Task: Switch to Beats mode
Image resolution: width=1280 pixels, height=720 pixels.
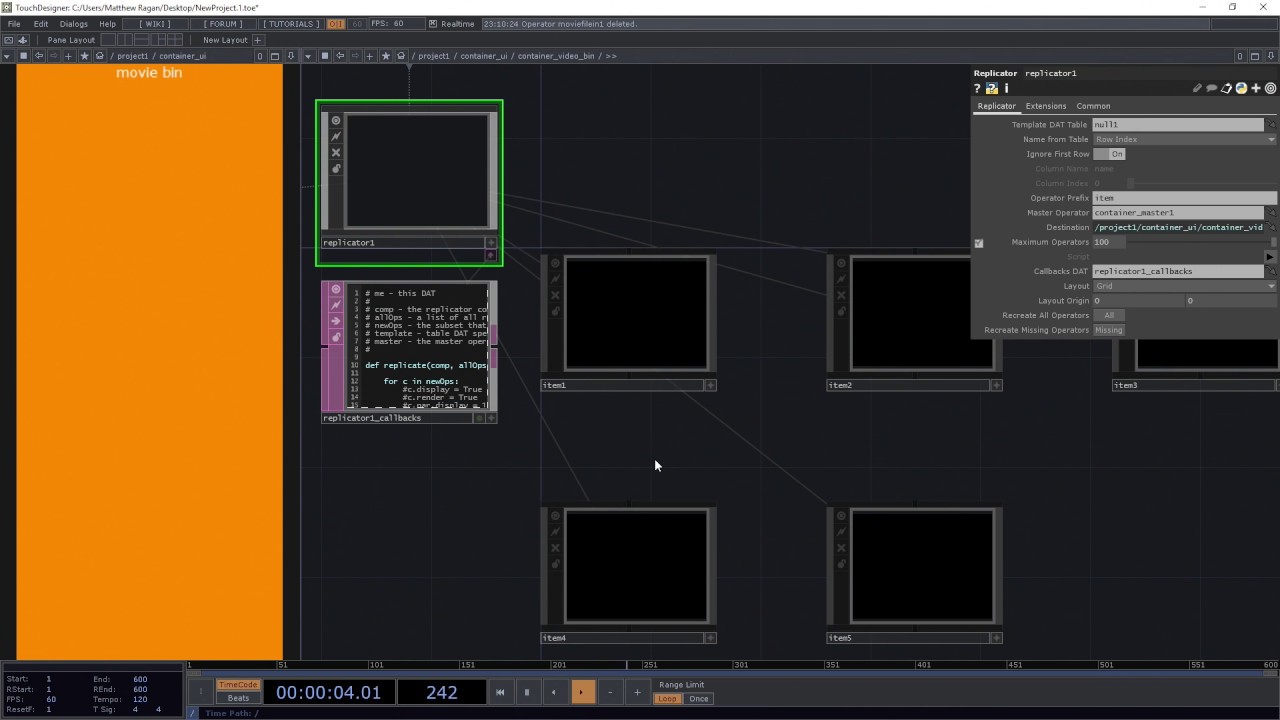Action: click(238, 698)
